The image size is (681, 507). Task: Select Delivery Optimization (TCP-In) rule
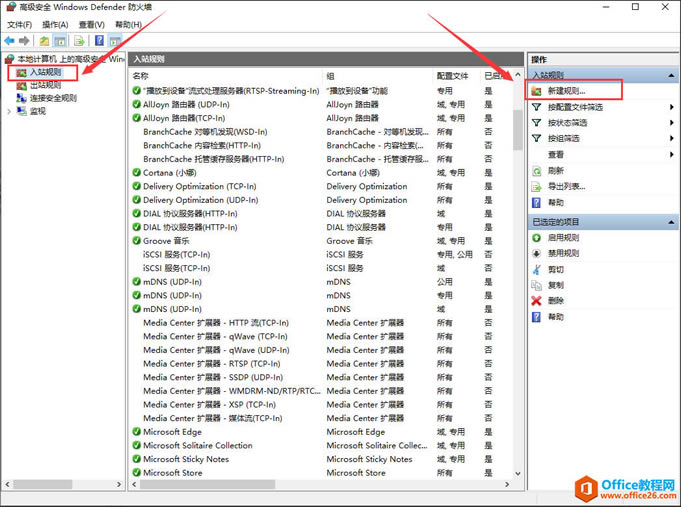click(200, 186)
